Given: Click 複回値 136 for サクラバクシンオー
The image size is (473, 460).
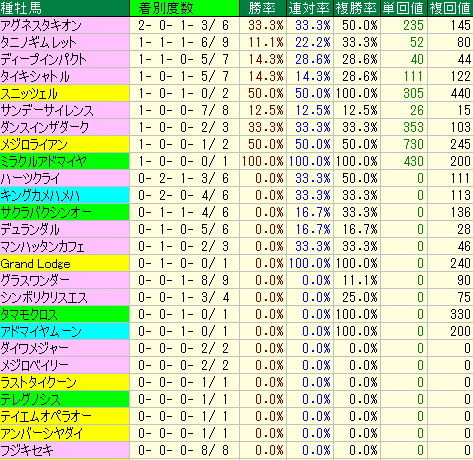Looking at the screenshot, I should click(x=461, y=212).
